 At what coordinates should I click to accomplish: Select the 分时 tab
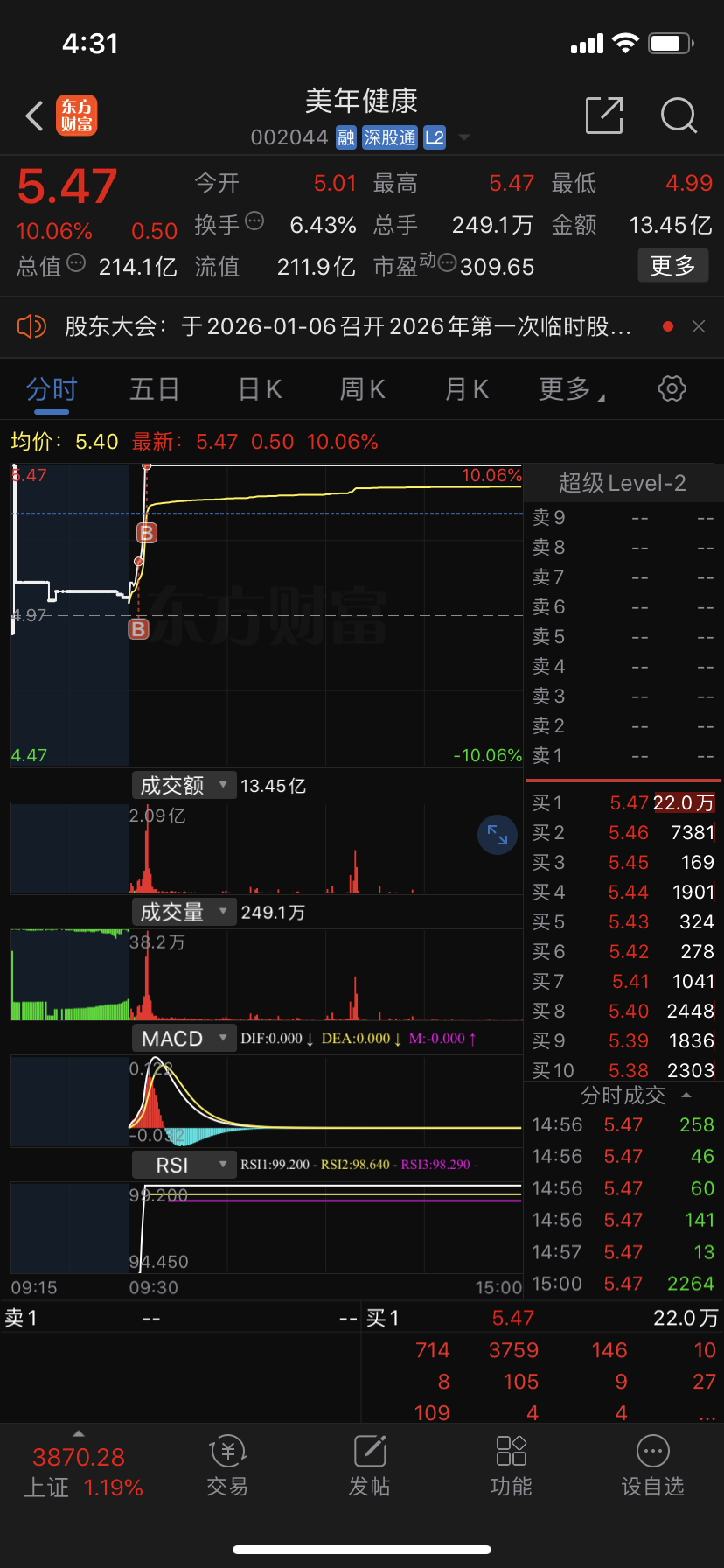click(52, 389)
